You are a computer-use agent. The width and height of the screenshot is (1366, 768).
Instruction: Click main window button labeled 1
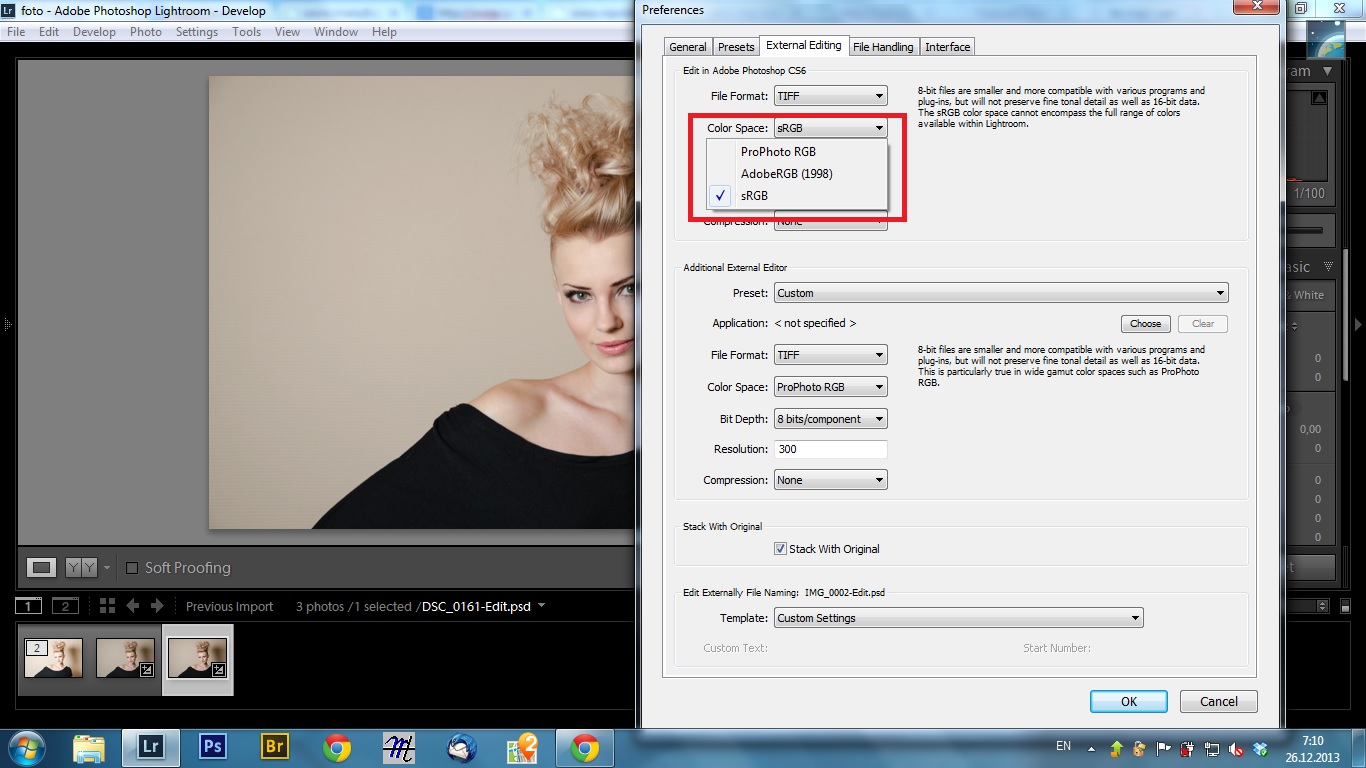[29, 606]
